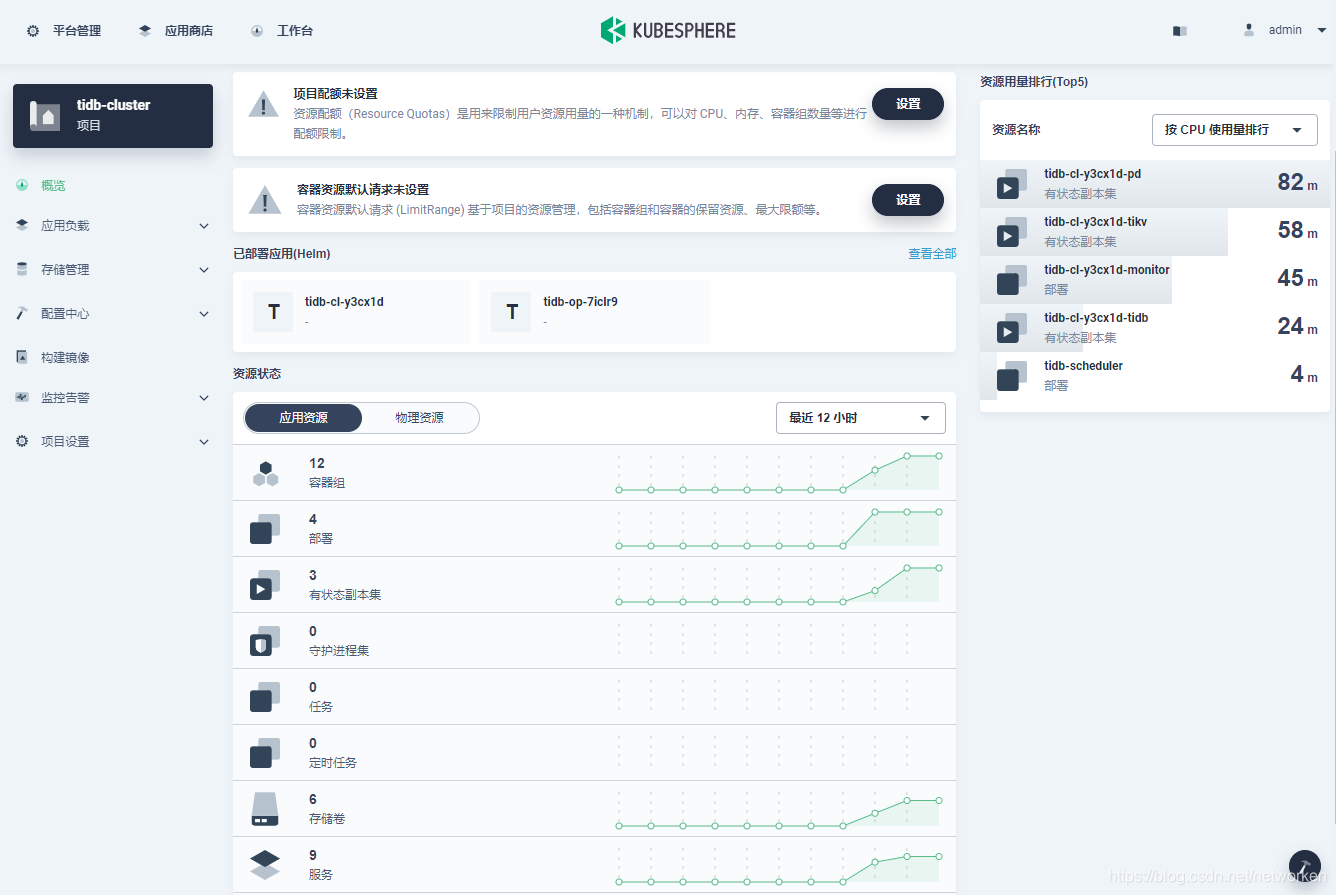Open the 平台管理 top menu
1336x895 pixels.
click(x=64, y=31)
